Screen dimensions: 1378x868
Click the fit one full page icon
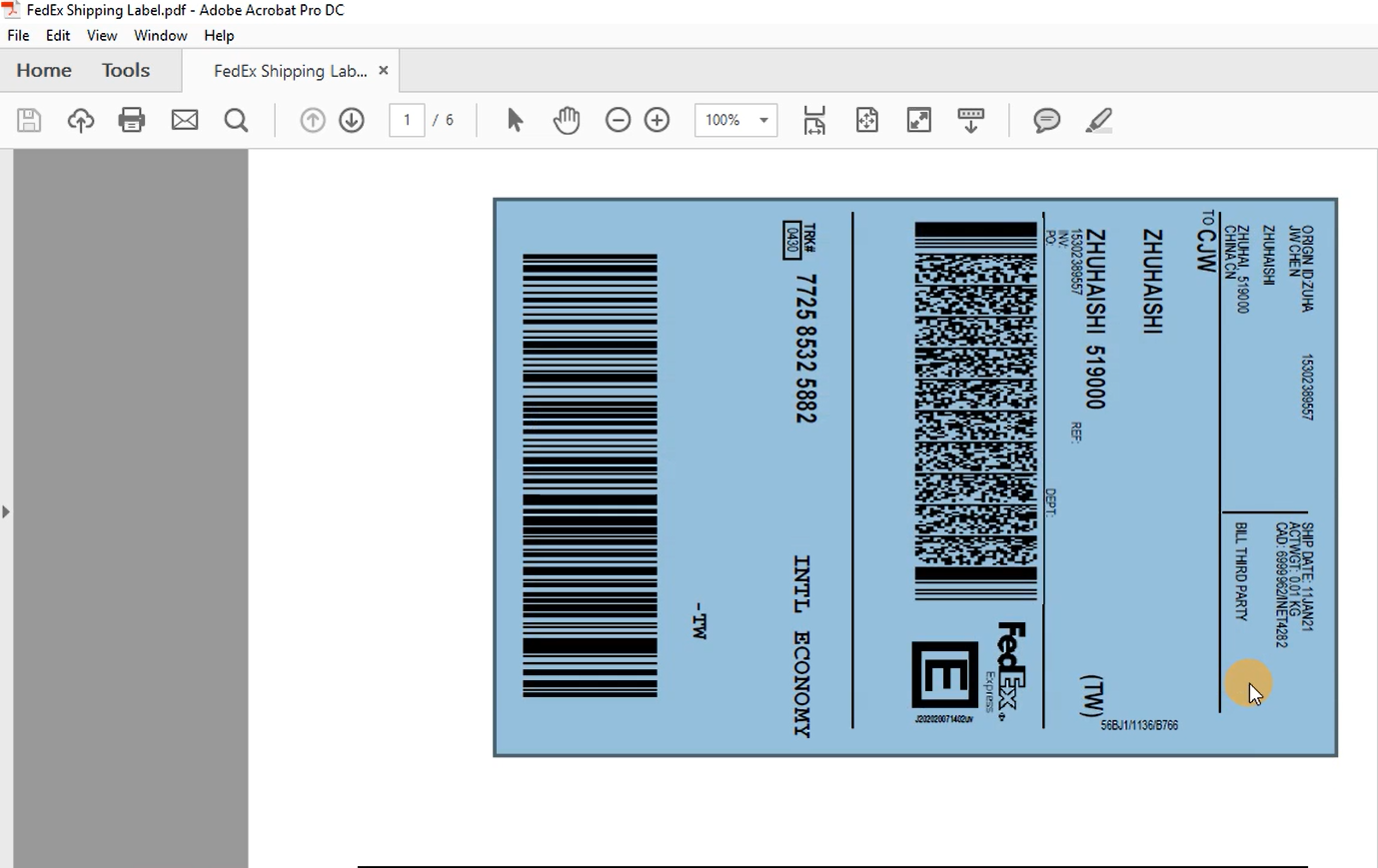[x=867, y=121]
